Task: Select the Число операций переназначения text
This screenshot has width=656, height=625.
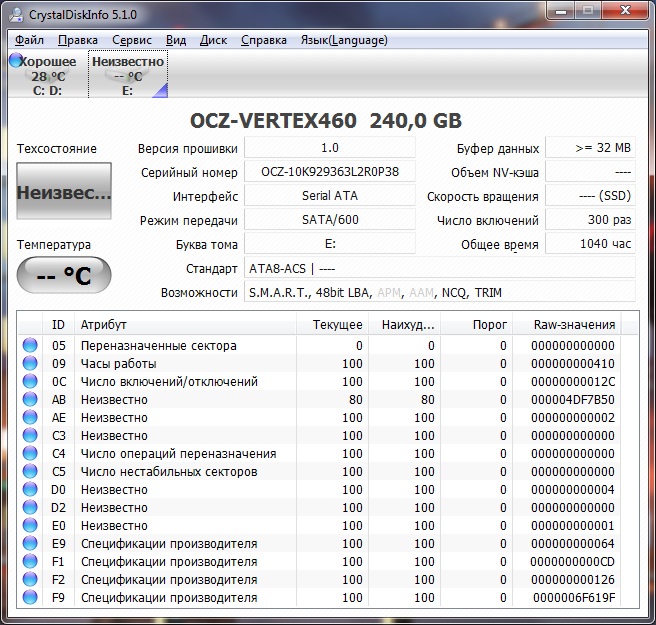Action: 178,453
